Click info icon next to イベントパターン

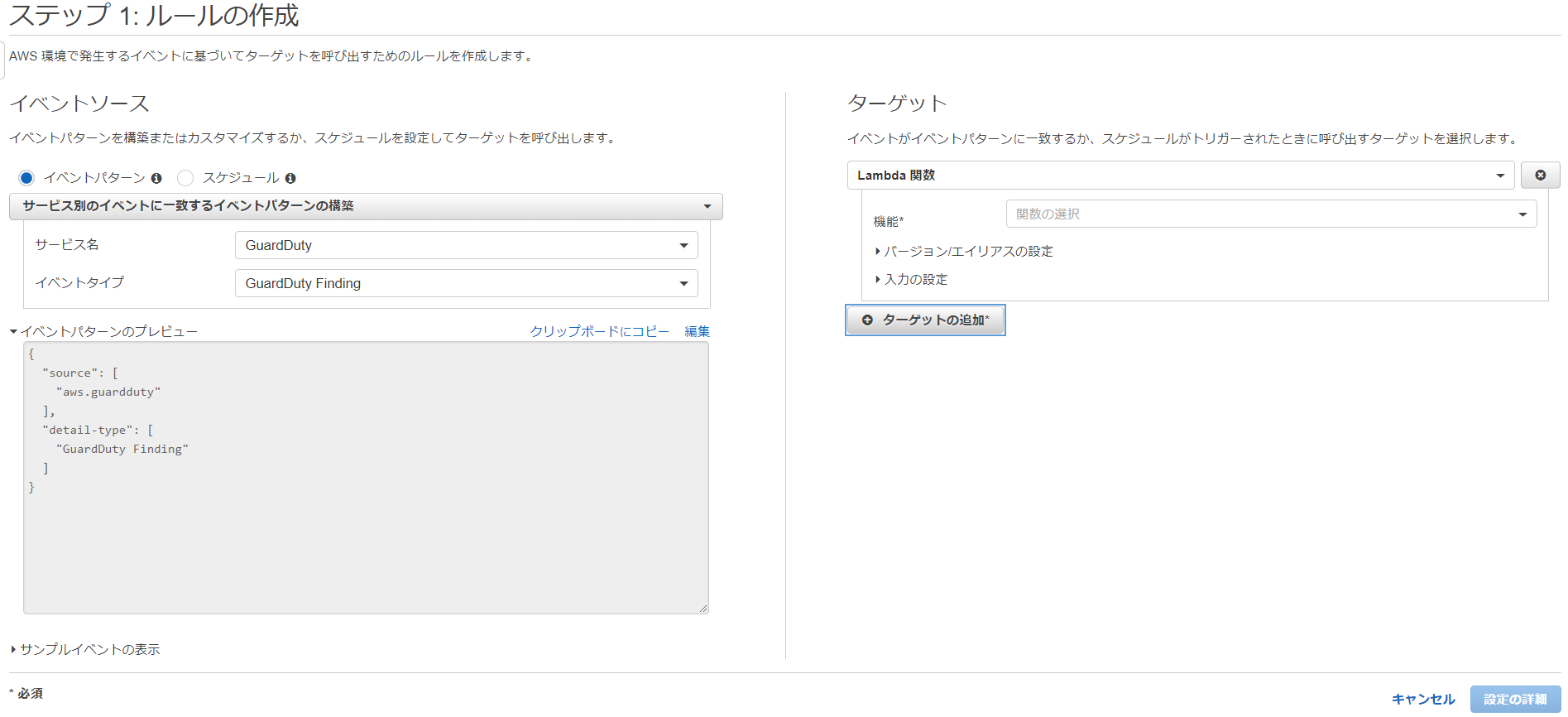click(x=156, y=178)
